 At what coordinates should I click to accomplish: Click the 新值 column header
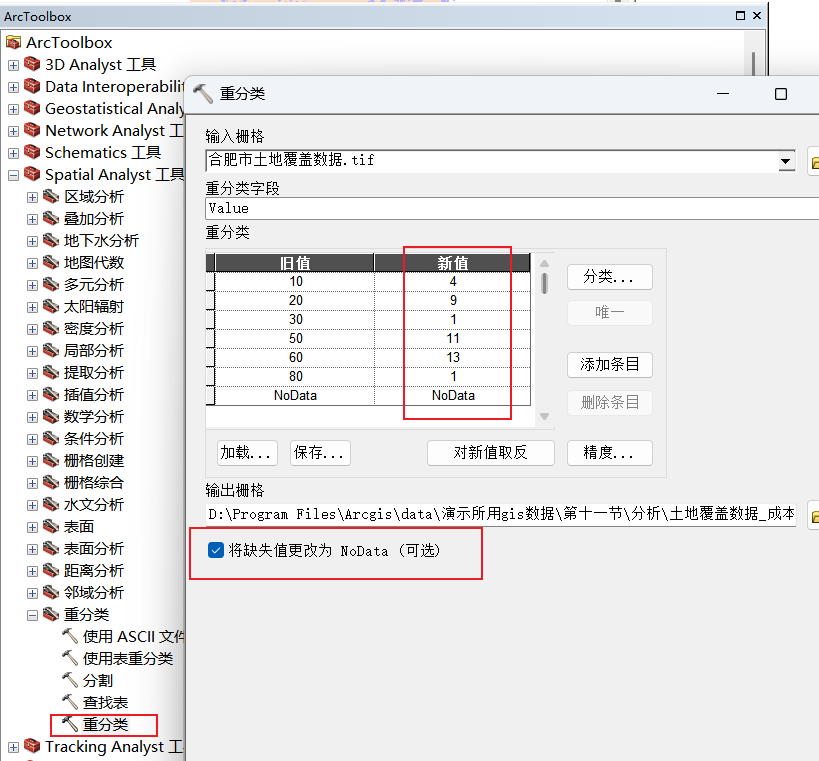[453, 263]
